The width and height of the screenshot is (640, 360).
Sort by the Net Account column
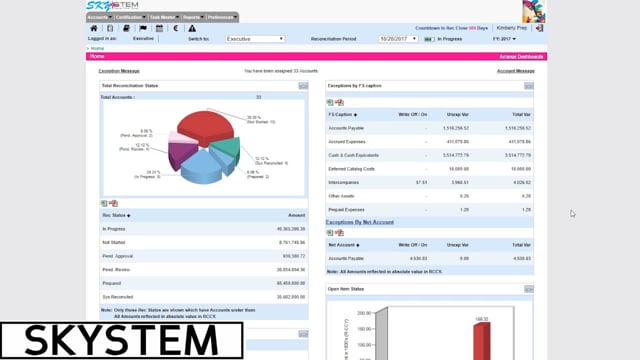click(x=344, y=245)
